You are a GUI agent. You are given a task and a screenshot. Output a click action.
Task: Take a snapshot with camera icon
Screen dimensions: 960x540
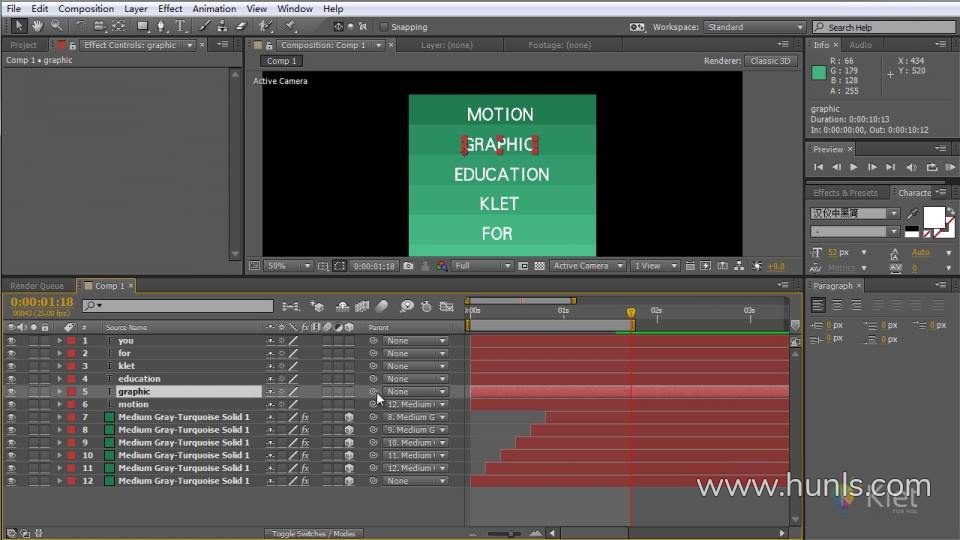tap(408, 266)
